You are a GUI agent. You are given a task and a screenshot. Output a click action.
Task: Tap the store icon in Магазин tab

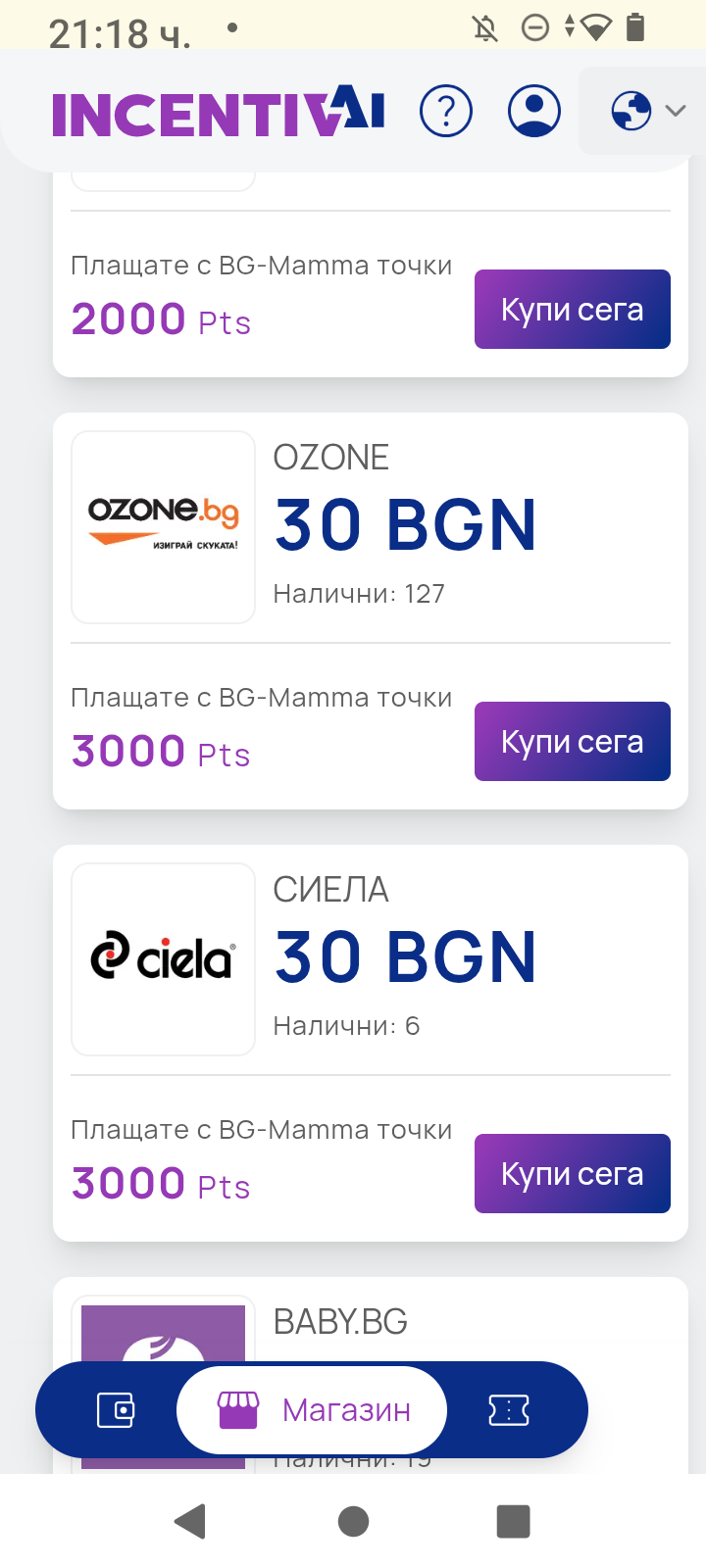pyautogui.click(x=238, y=1410)
